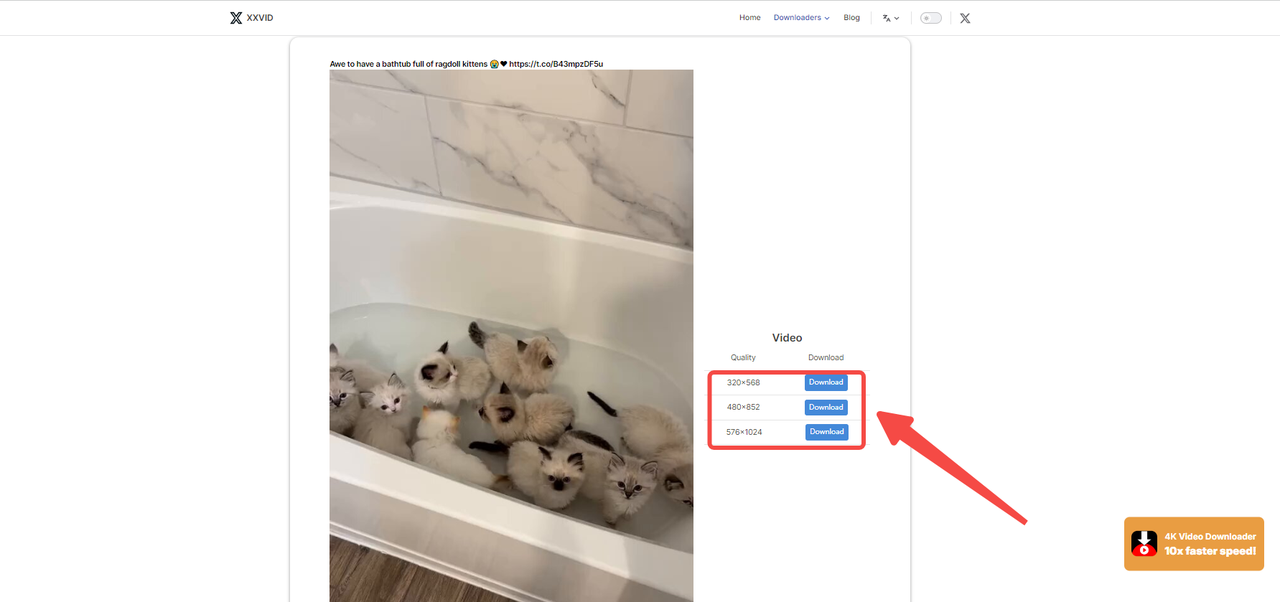Click the 4K Video Downloader app icon
This screenshot has height=602, width=1280.
tap(1144, 543)
